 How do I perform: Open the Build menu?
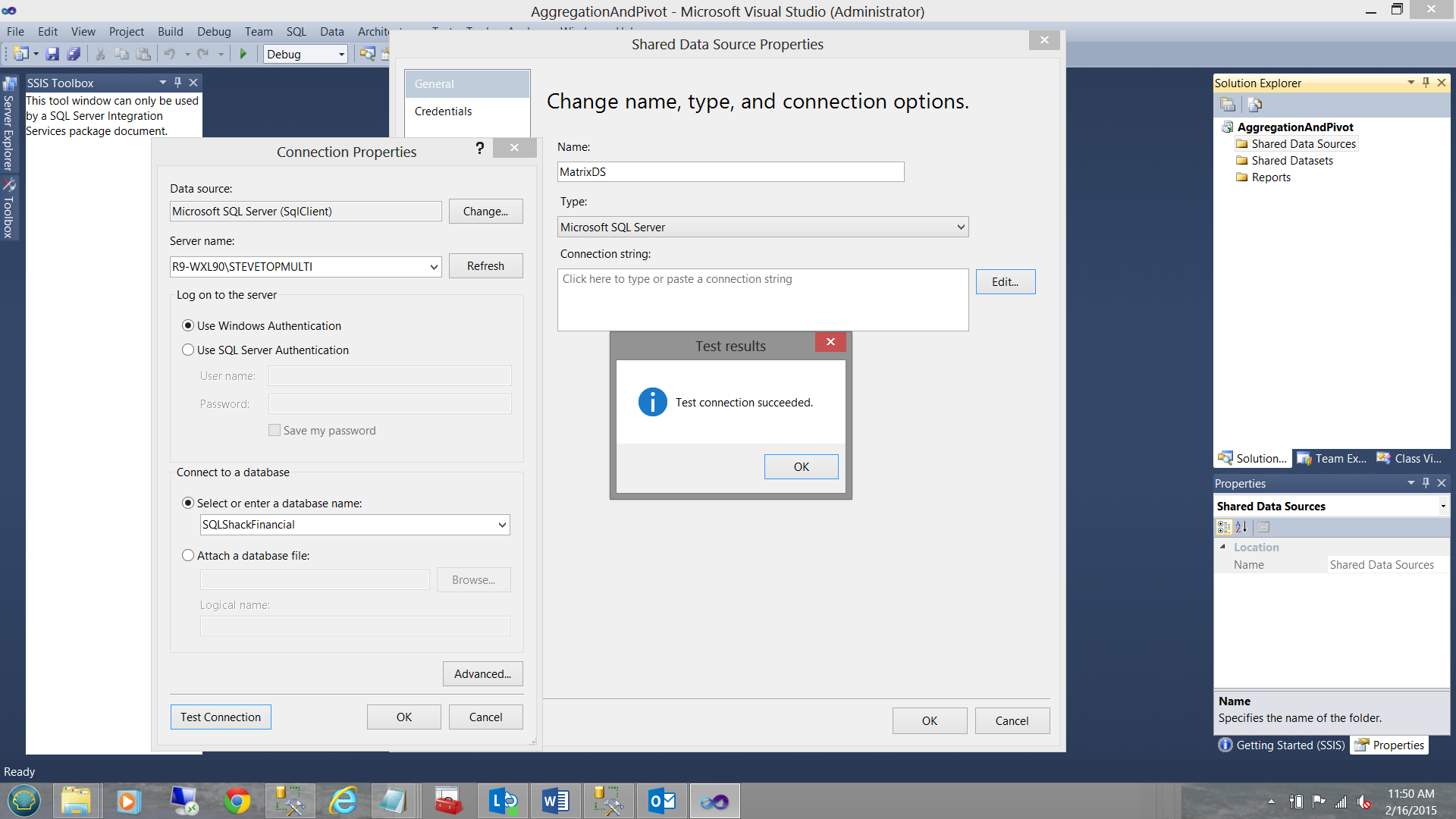[x=170, y=31]
